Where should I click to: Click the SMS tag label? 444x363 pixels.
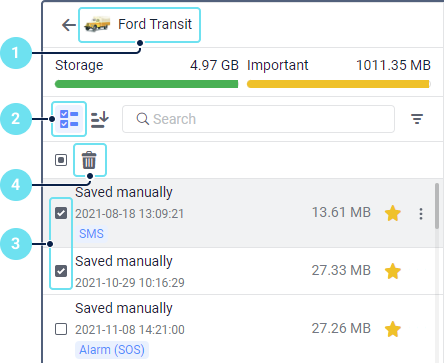91,233
